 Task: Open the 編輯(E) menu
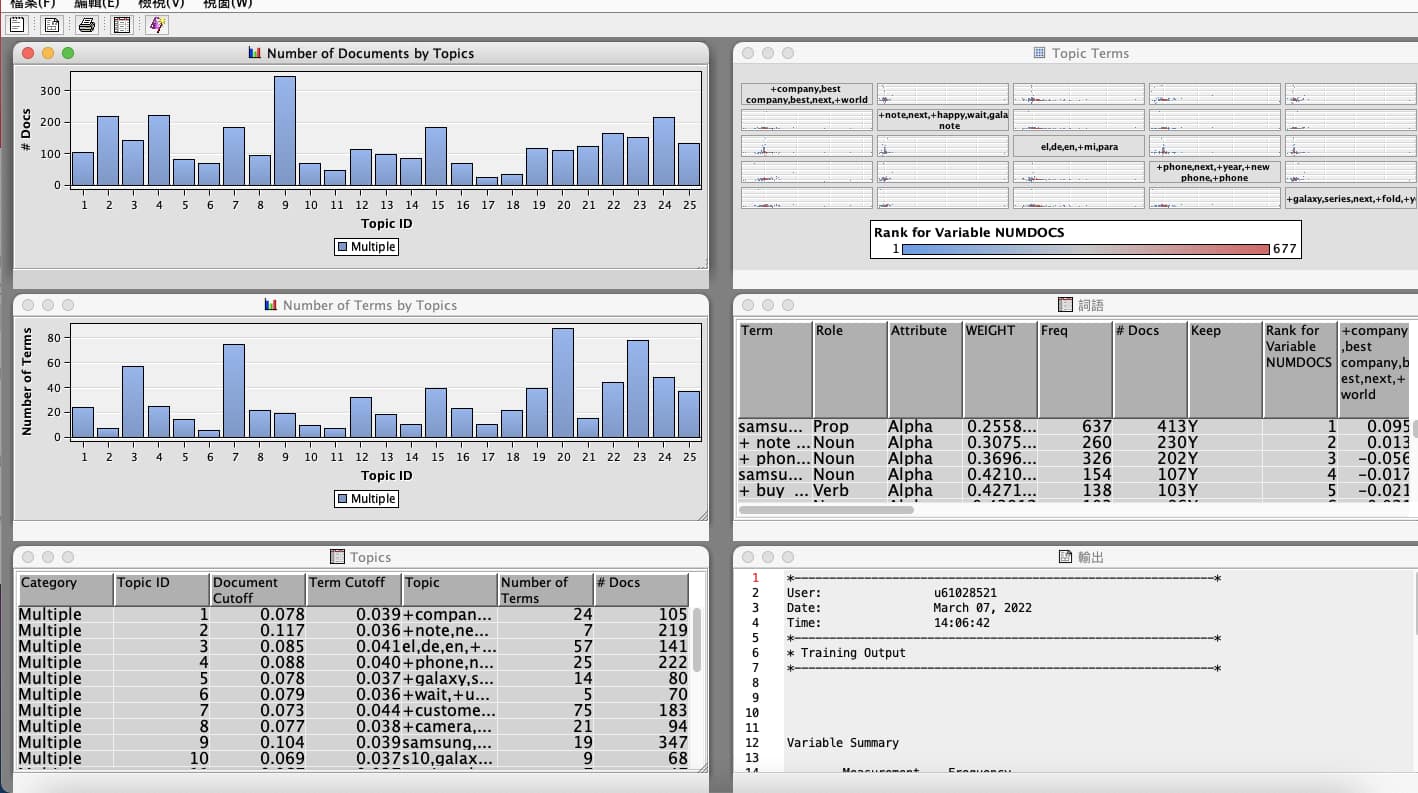96,4
